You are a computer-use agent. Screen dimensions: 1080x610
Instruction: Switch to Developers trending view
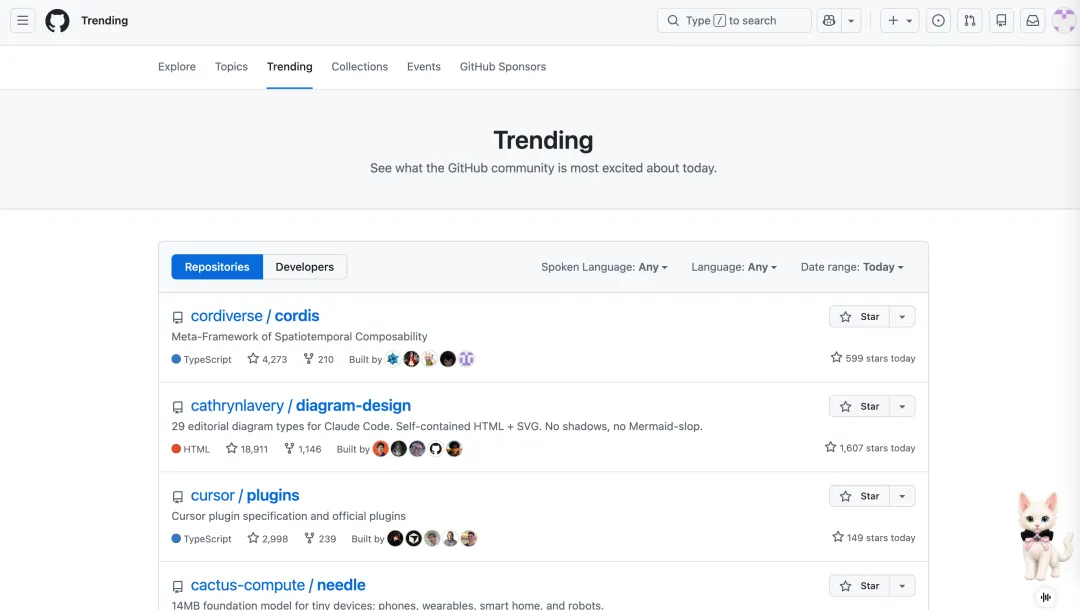304,267
